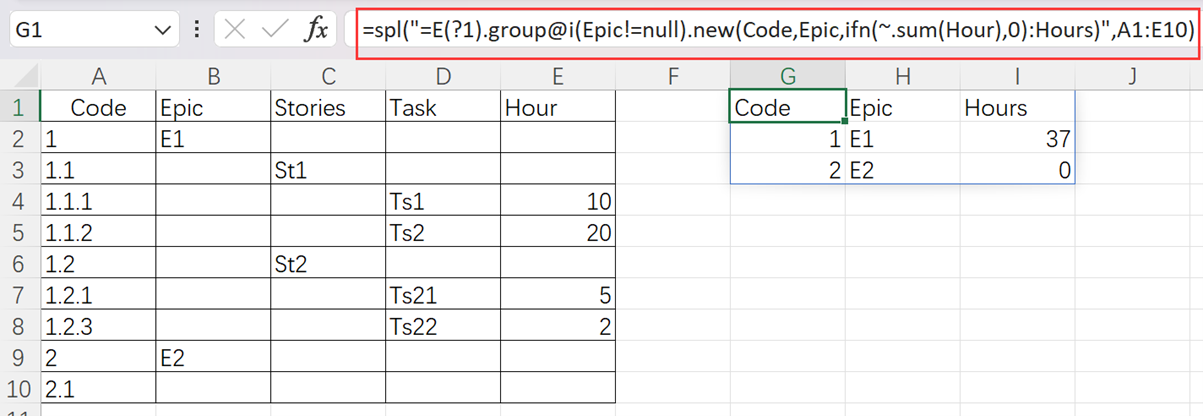Click the Enter checkmark icon in formula bar

coord(275,31)
